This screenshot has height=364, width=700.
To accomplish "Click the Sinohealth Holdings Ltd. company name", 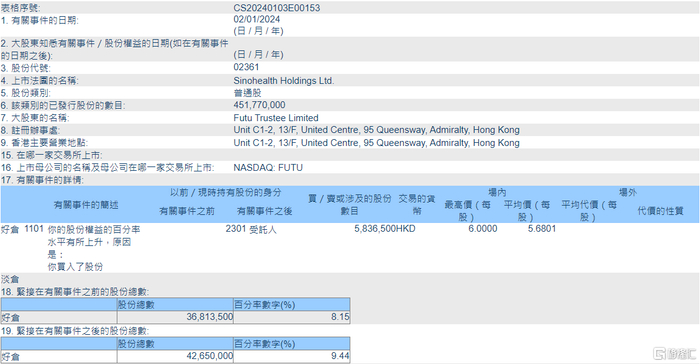I will click(283, 81).
